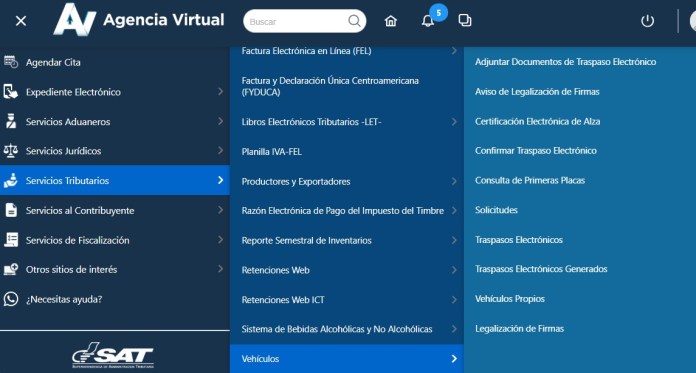Click the magnifying glass search icon

(354, 21)
